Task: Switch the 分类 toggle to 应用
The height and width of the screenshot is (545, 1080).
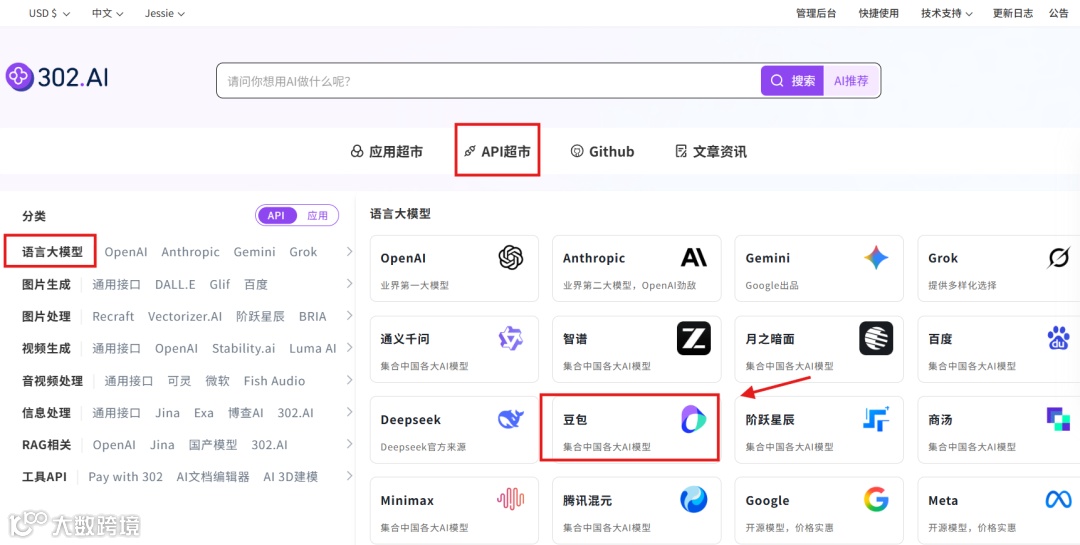Action: (x=318, y=216)
